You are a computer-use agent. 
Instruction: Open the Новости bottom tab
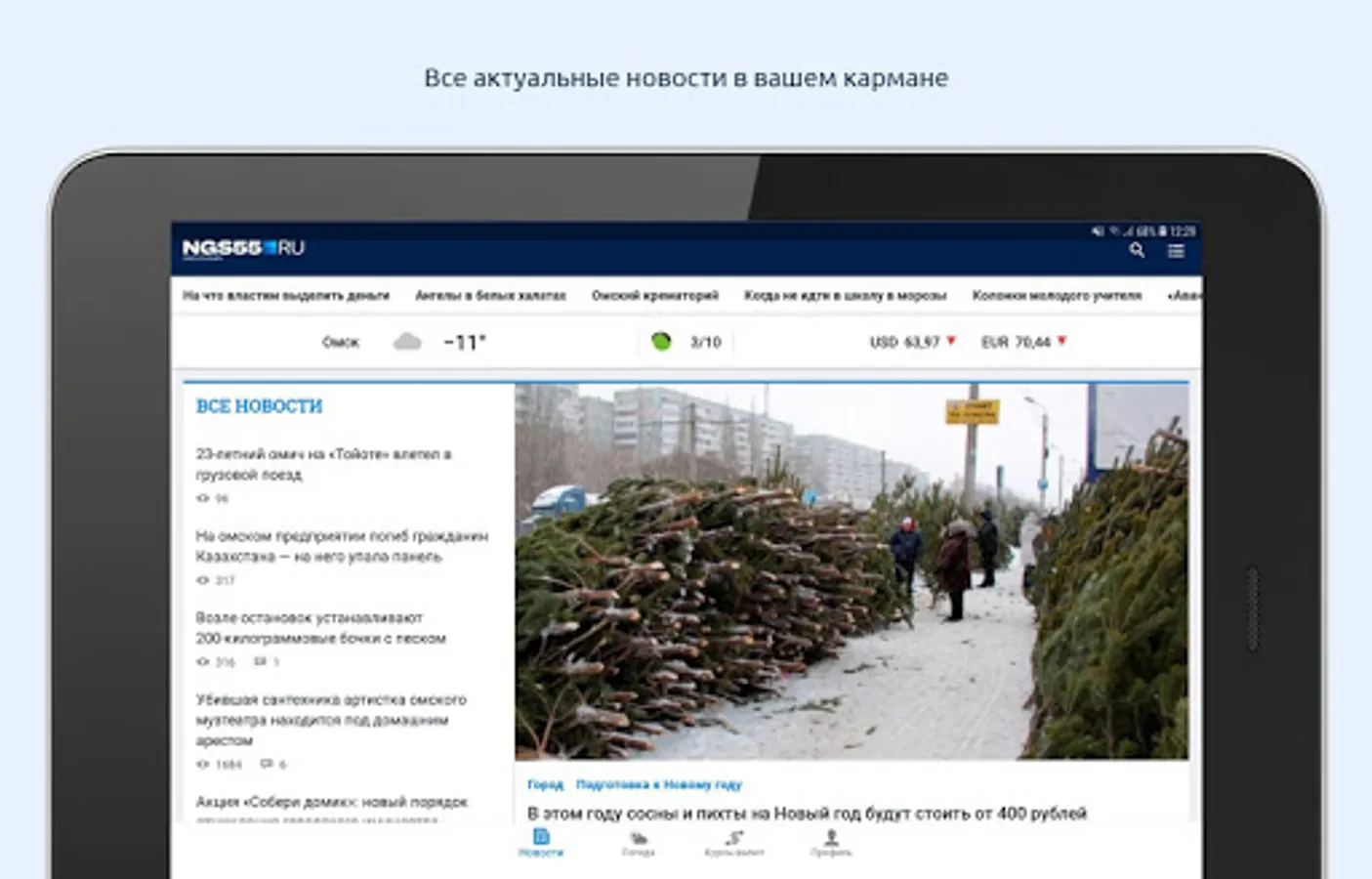point(541,843)
